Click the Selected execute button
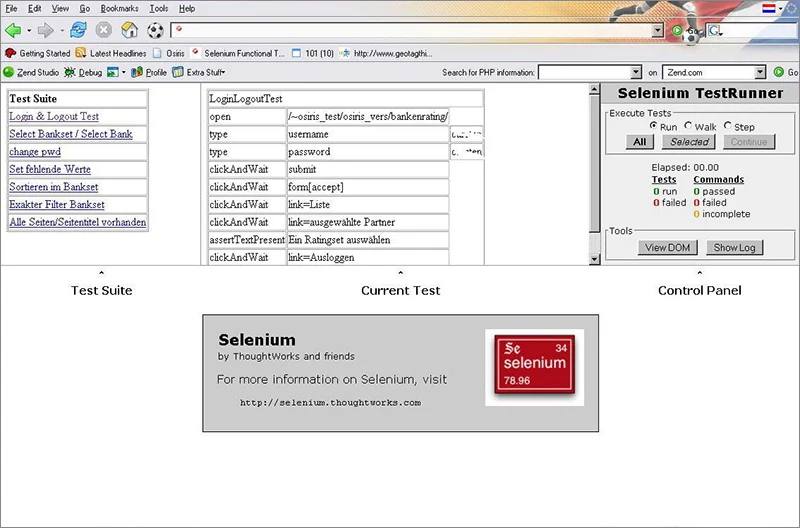800x528 pixels. 689,142
